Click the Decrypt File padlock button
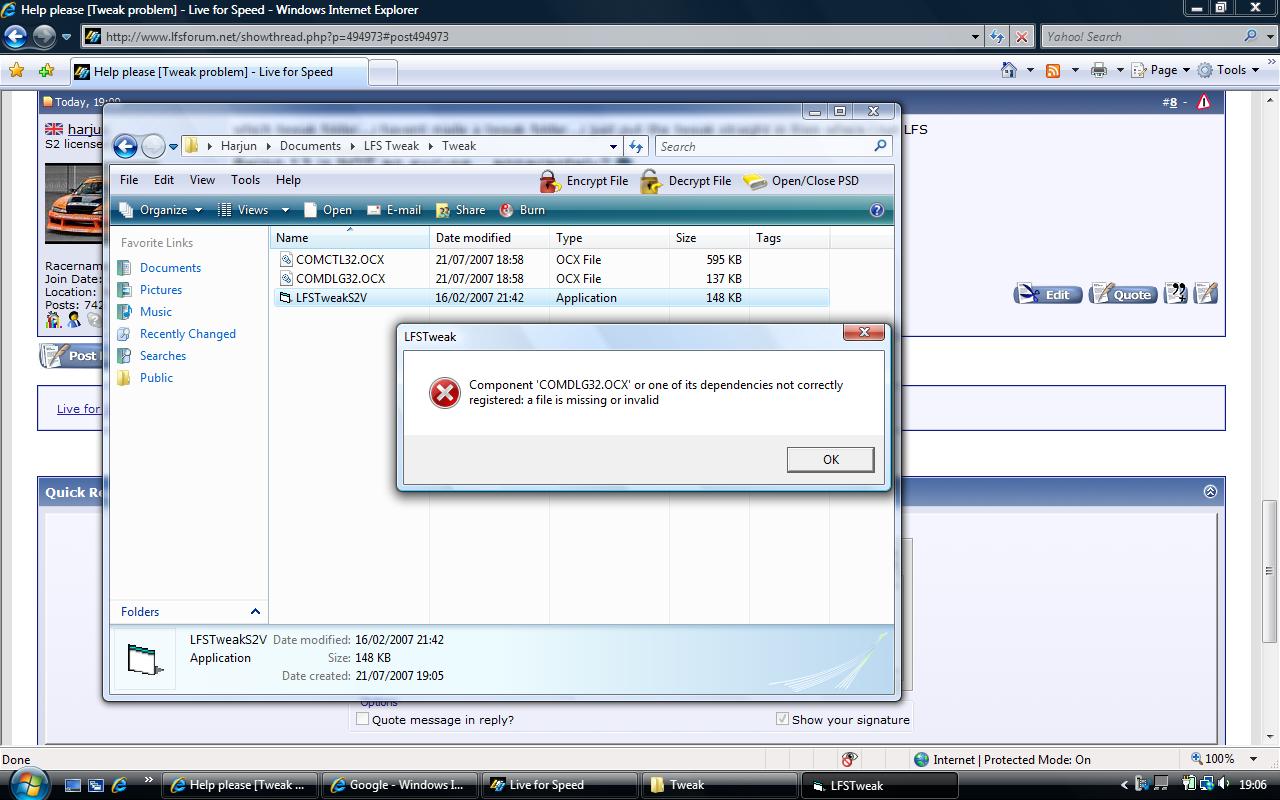Viewport: 1280px width, 800px height. pos(685,181)
